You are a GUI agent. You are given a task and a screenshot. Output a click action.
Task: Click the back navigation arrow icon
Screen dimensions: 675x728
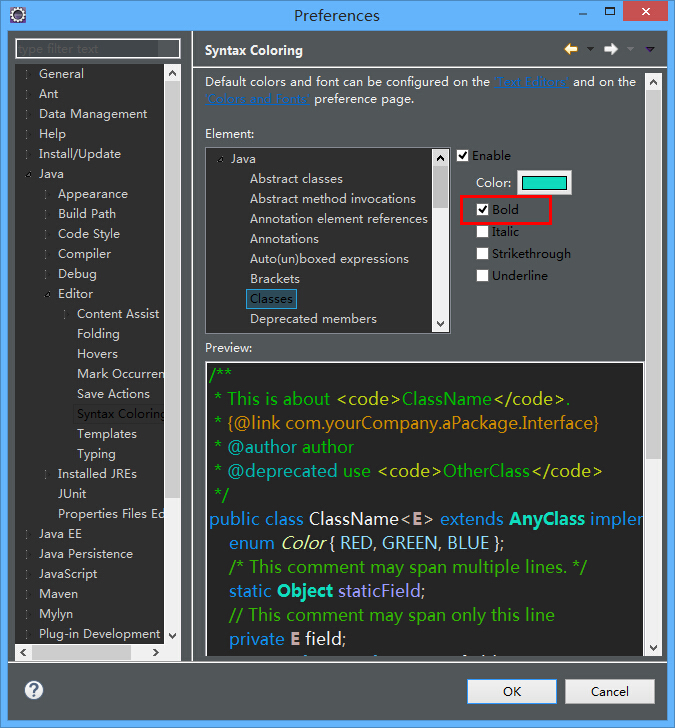(x=570, y=49)
